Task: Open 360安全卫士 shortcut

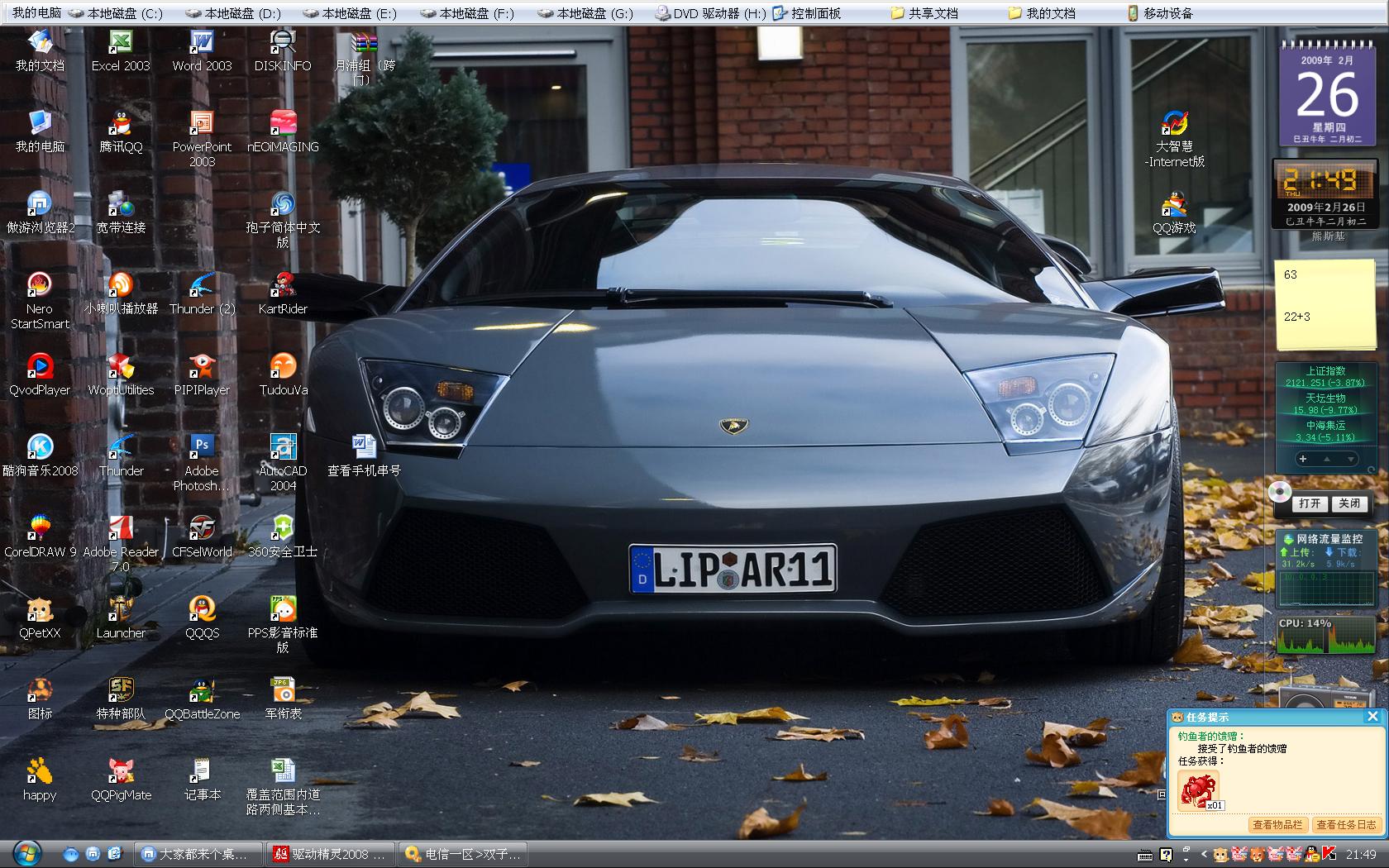Action: click(283, 537)
